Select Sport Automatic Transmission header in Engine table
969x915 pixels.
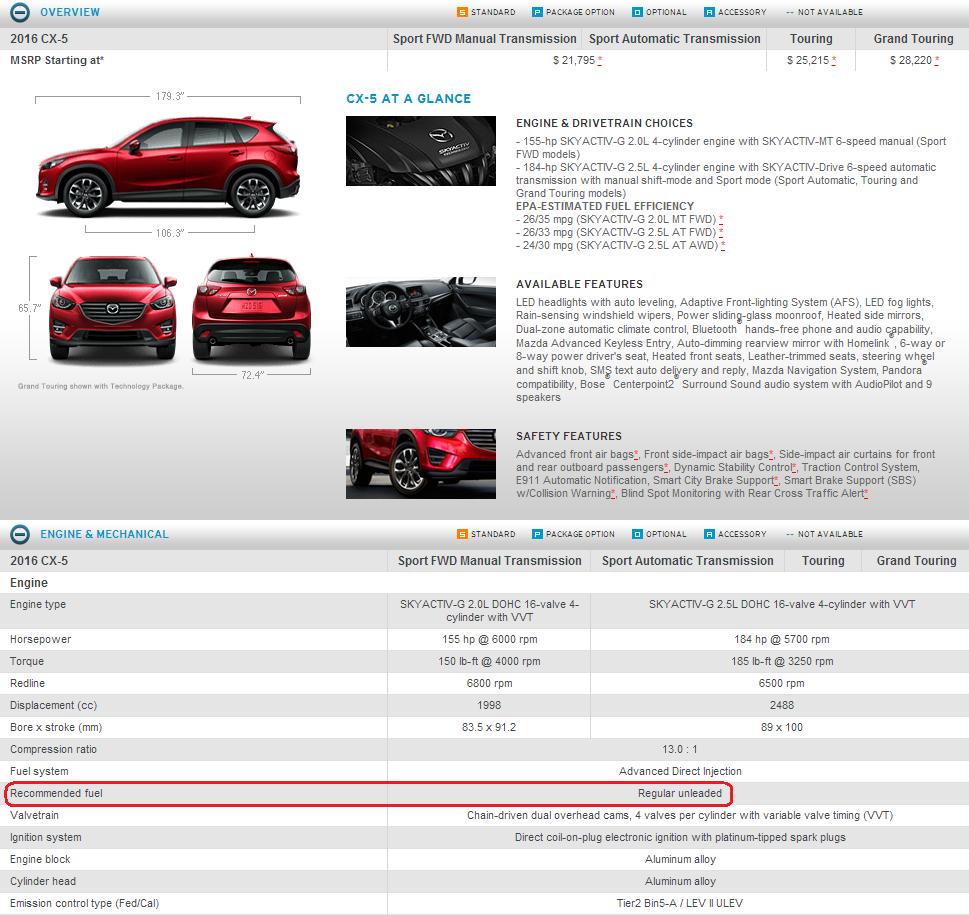(x=687, y=561)
